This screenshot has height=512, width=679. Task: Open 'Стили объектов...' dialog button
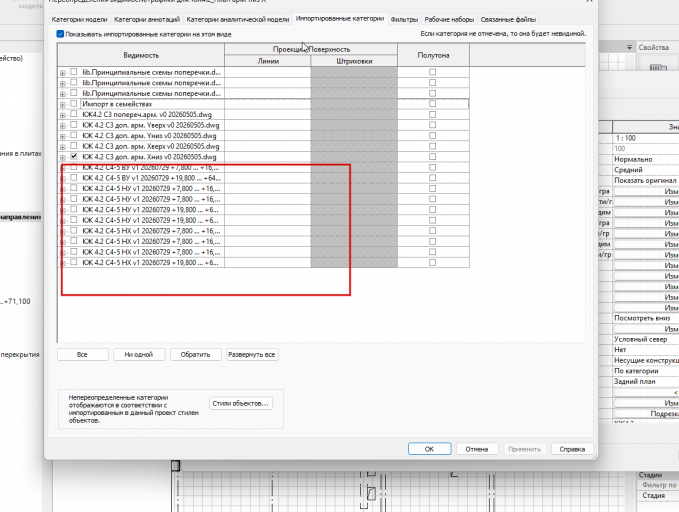coord(240,403)
